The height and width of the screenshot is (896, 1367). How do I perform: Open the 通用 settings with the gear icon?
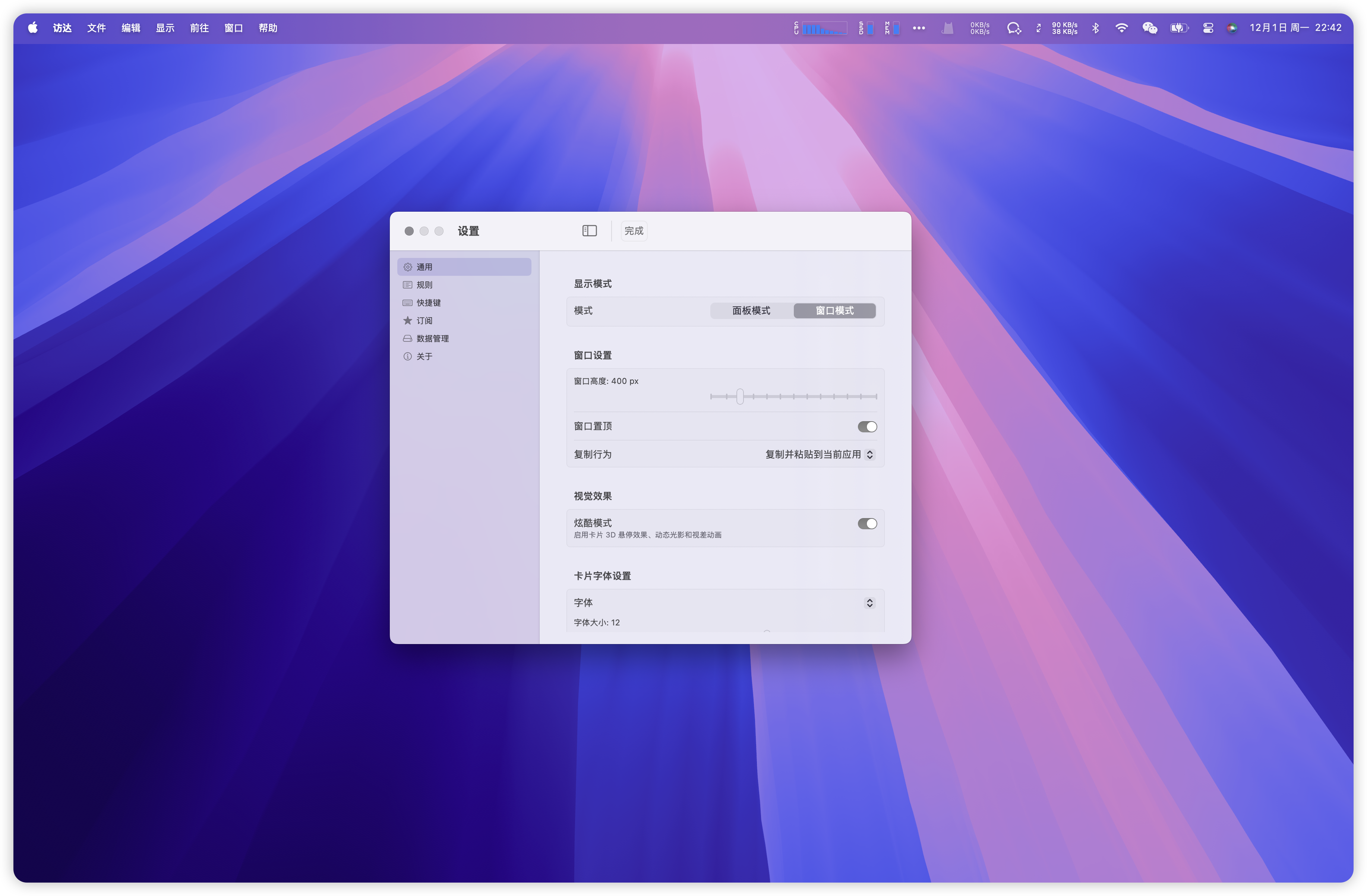tap(426, 266)
